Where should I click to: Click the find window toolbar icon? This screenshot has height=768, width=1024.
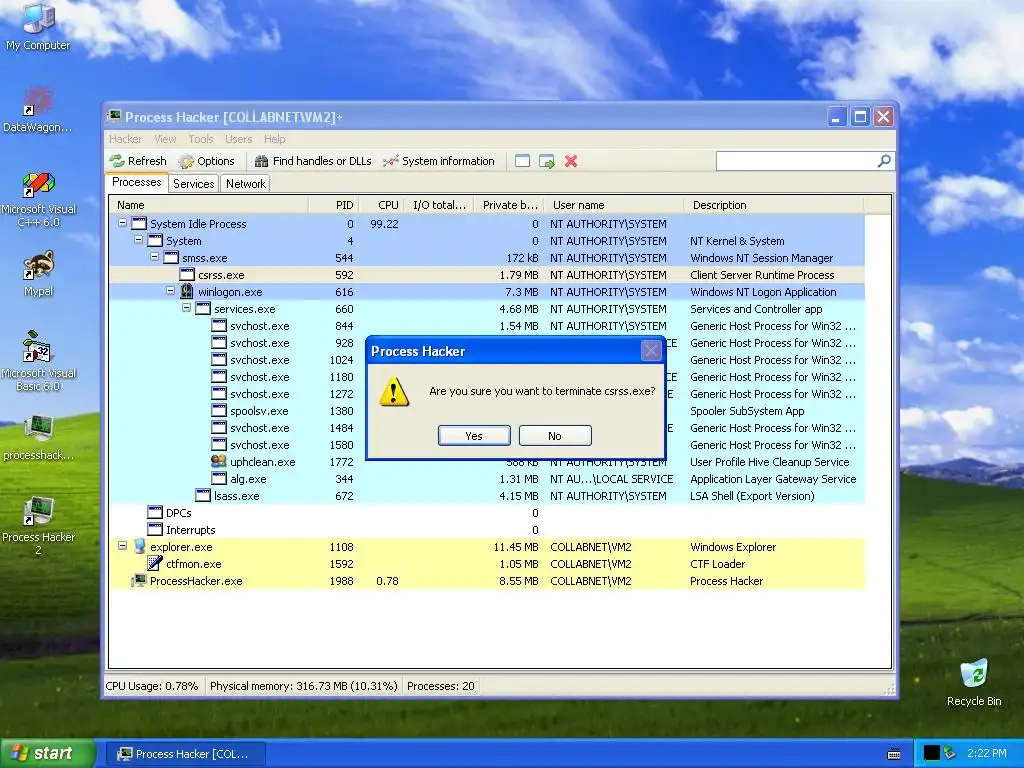(522, 161)
